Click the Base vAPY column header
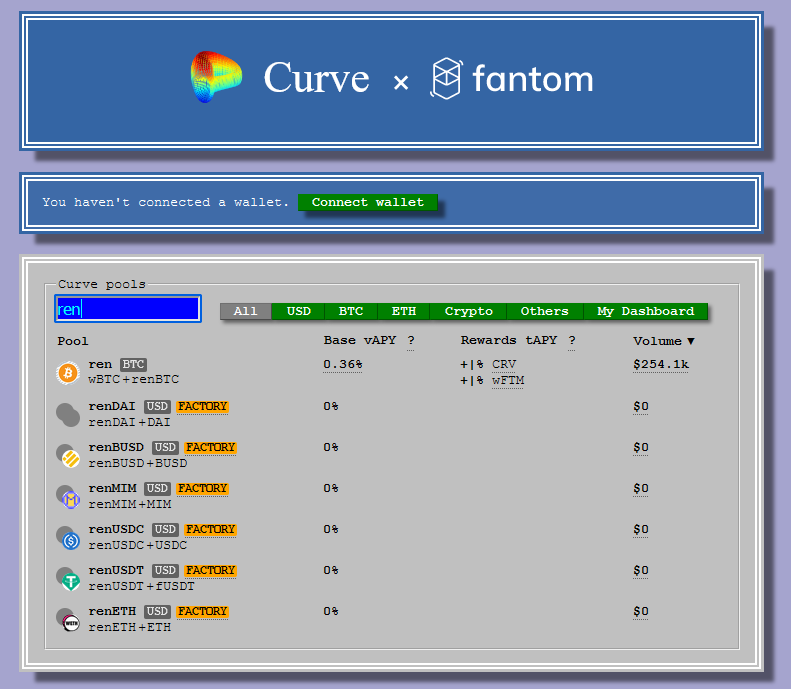The image size is (791, 689). coord(360,340)
